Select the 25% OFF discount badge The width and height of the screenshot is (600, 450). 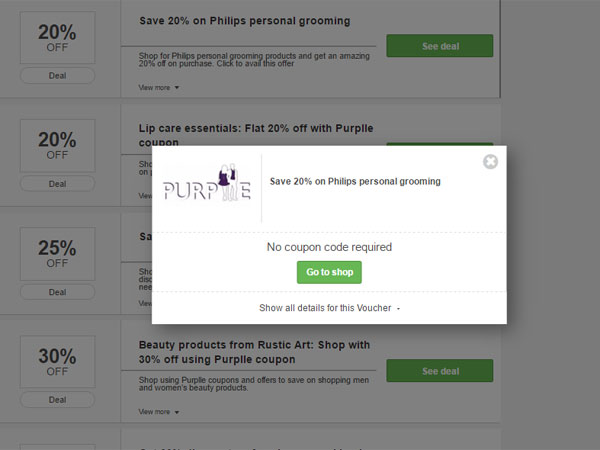tap(57, 254)
